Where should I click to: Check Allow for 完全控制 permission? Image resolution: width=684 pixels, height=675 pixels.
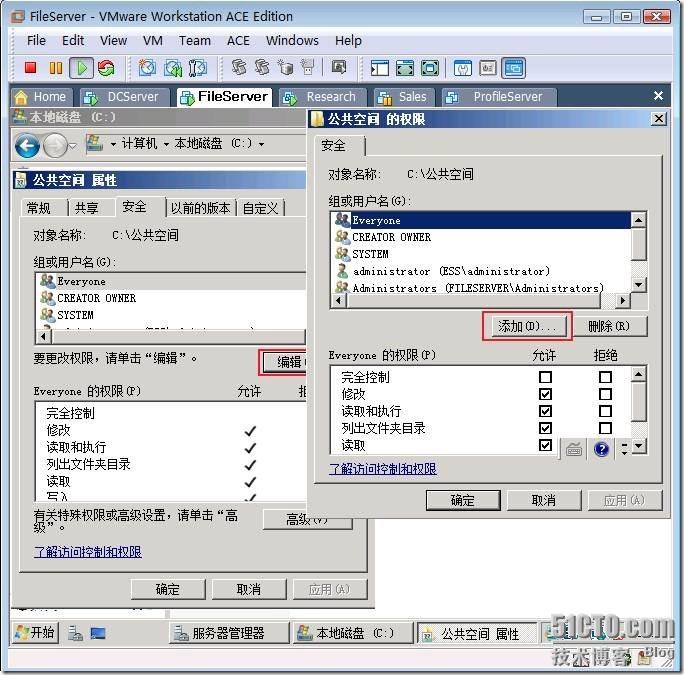click(x=545, y=377)
